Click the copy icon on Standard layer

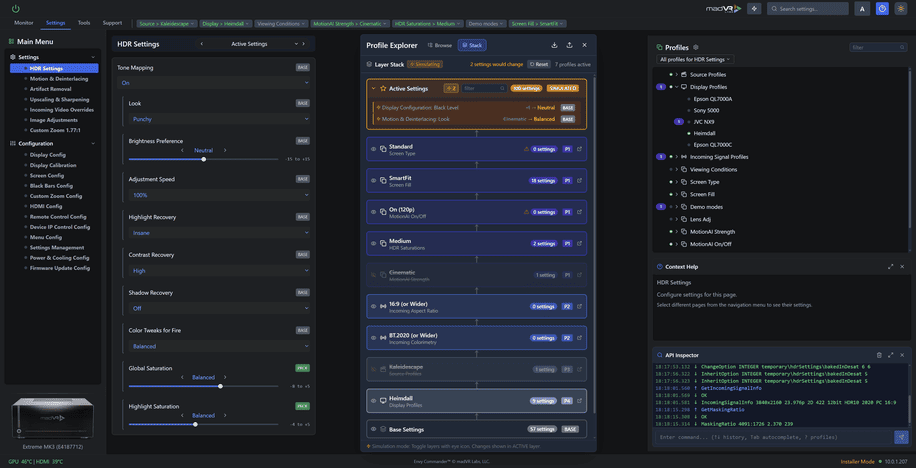point(381,149)
